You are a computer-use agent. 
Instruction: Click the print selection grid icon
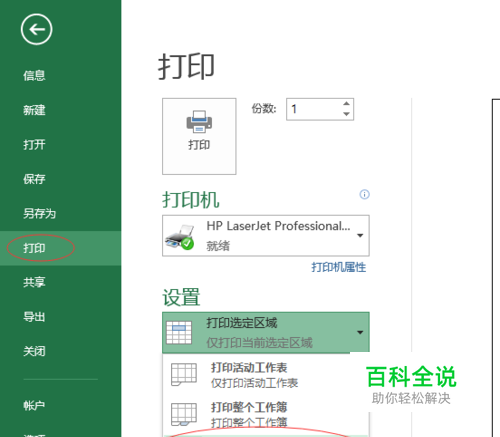coord(179,332)
